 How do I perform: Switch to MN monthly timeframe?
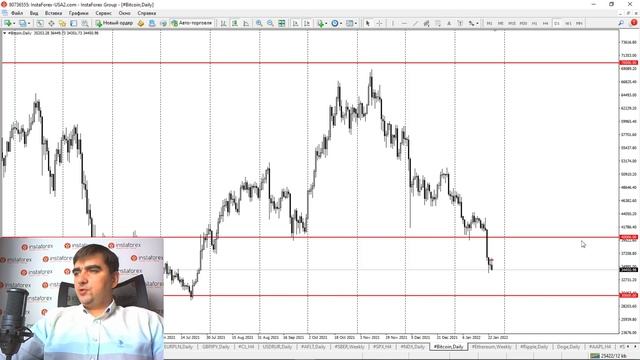point(579,23)
